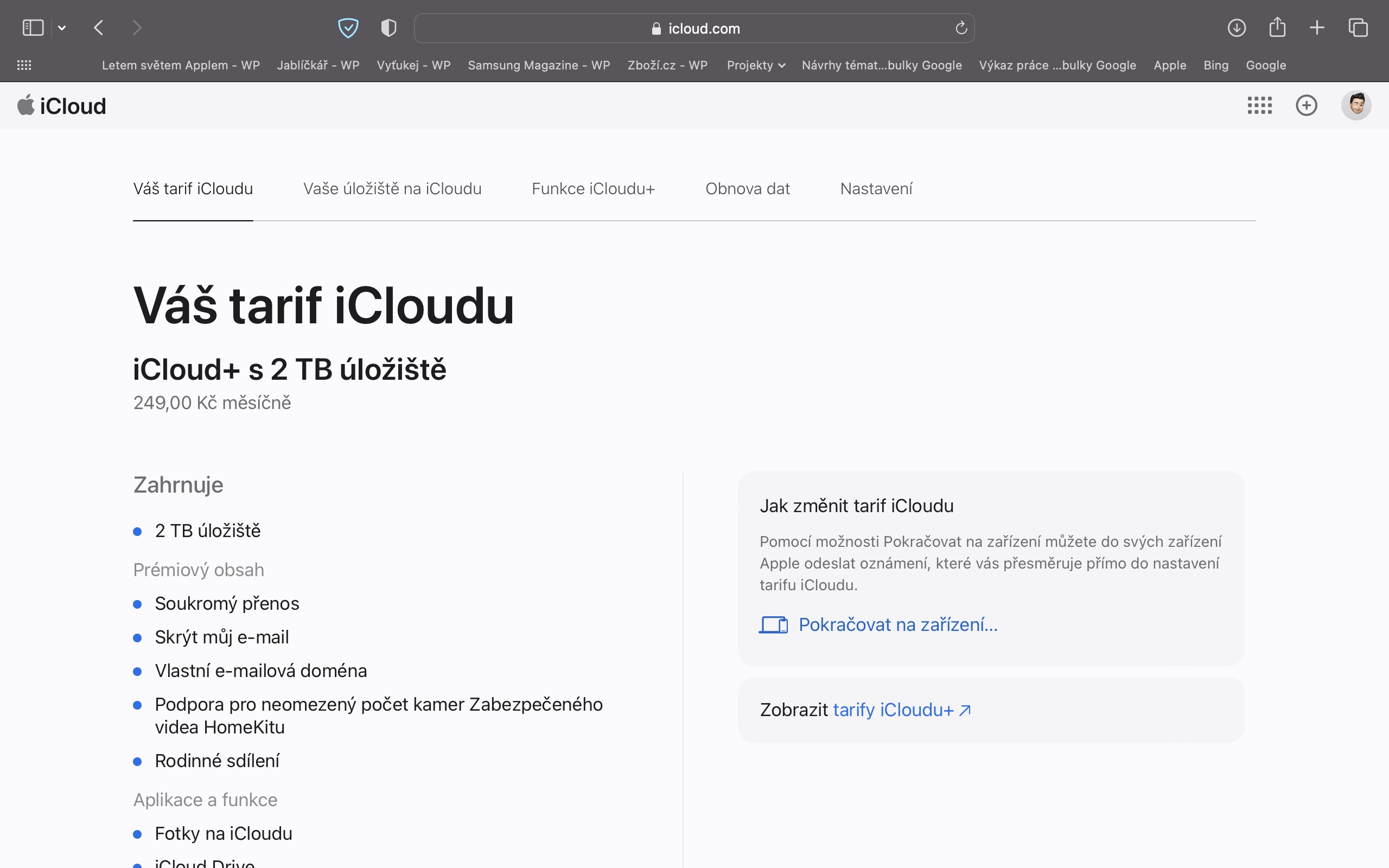Switch to Vaše úložiště na iCloudu tab
The width and height of the screenshot is (1389, 868).
(x=392, y=189)
